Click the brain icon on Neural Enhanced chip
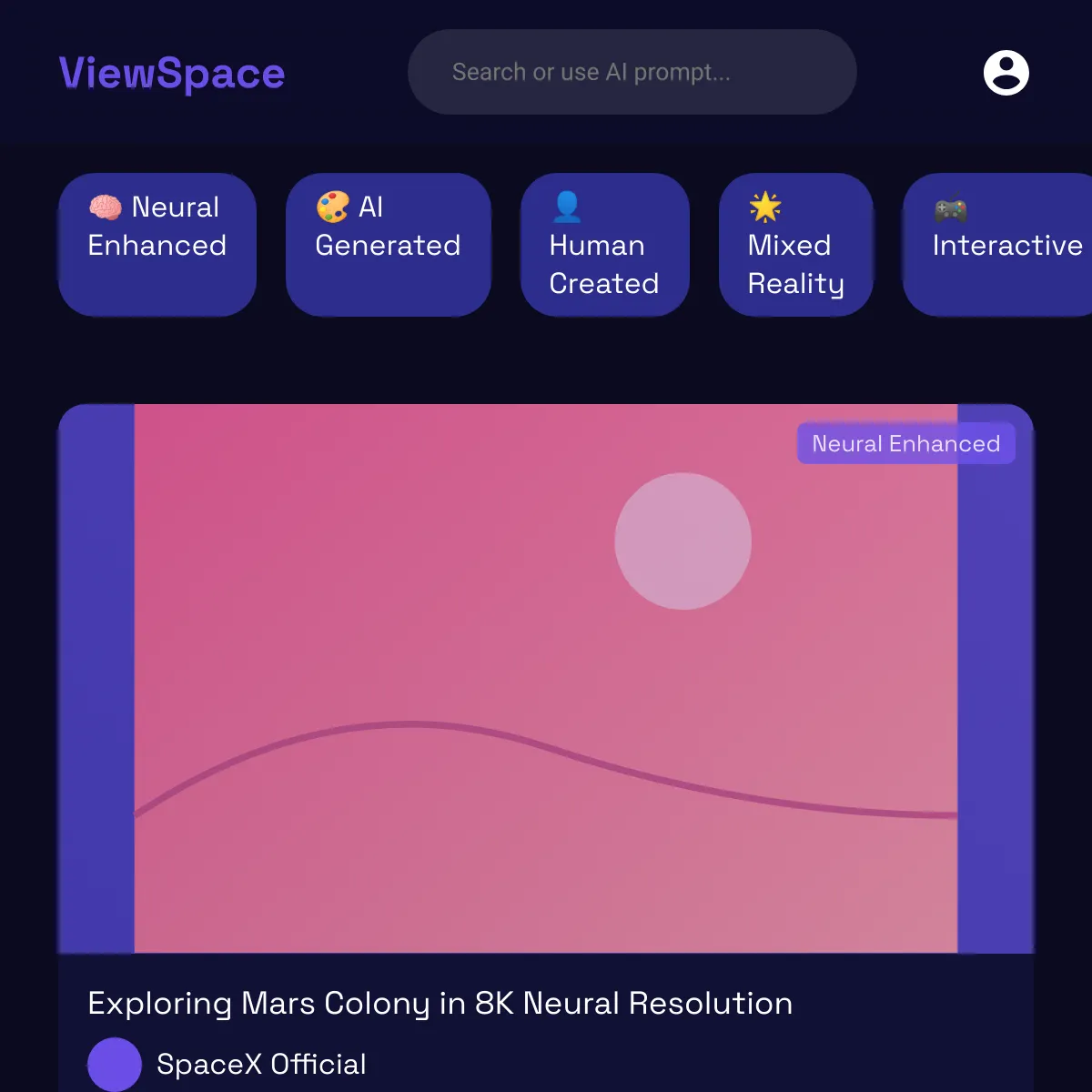Image resolution: width=1092 pixels, height=1092 pixels. click(x=106, y=207)
